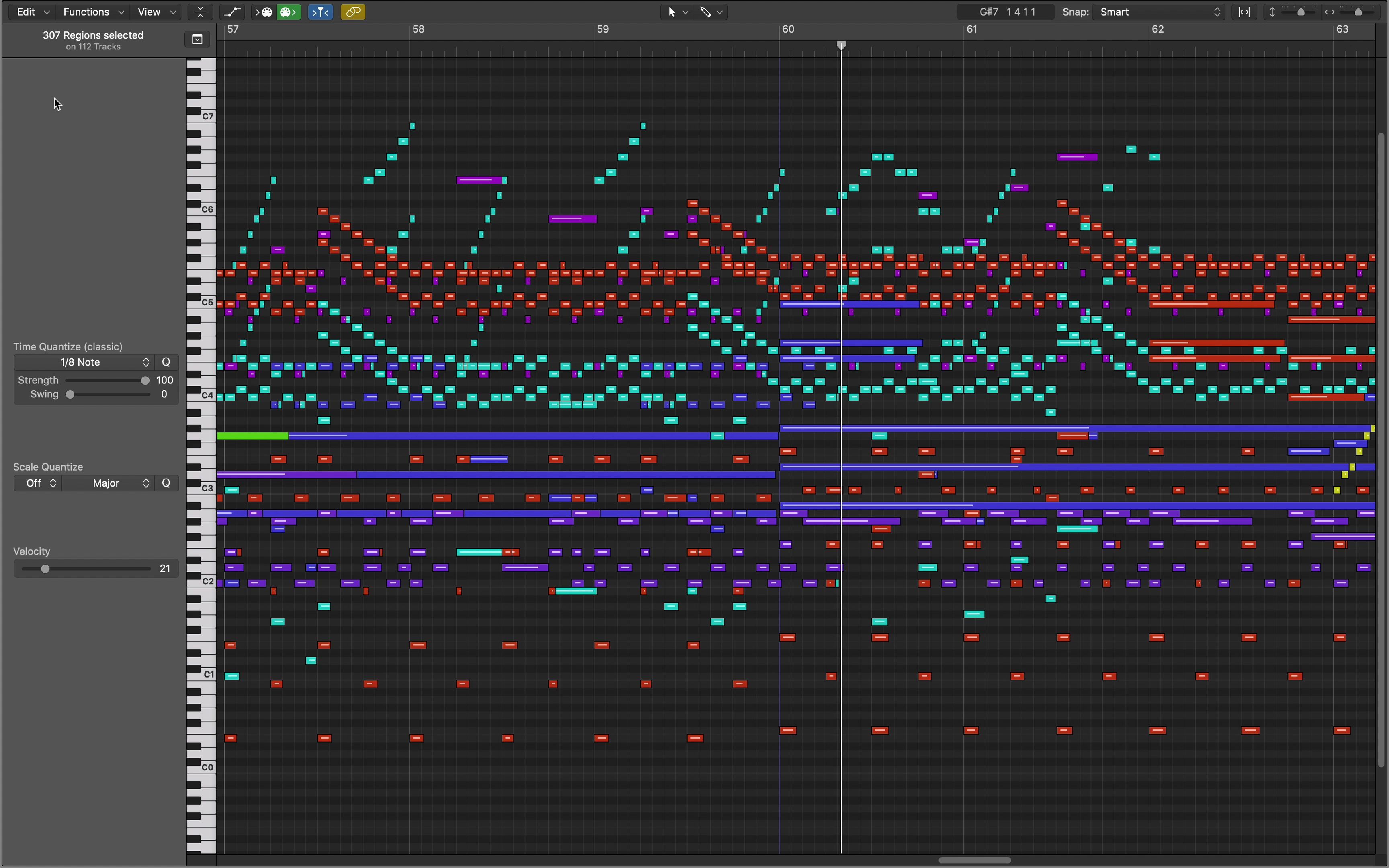
Task: Toggle the yellow Link button
Action: (x=353, y=12)
